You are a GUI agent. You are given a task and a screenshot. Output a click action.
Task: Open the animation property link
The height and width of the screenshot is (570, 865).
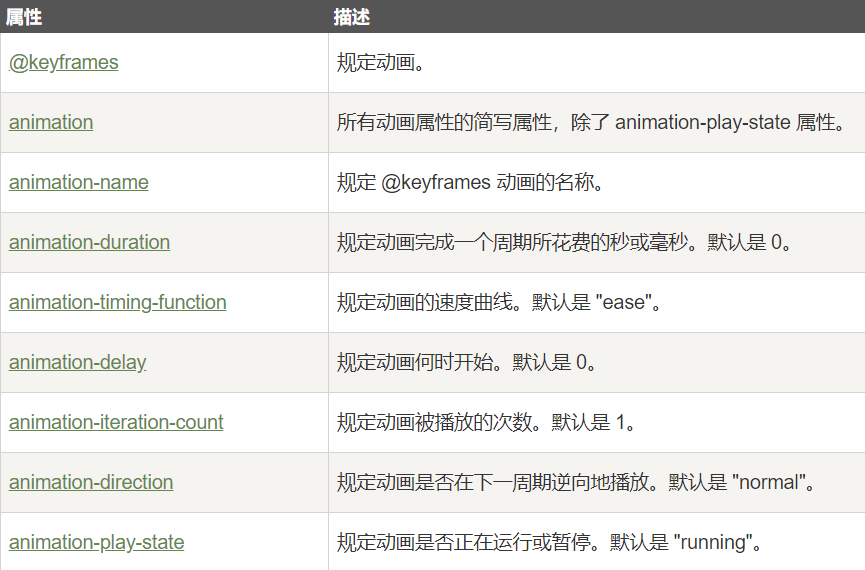click(51, 122)
